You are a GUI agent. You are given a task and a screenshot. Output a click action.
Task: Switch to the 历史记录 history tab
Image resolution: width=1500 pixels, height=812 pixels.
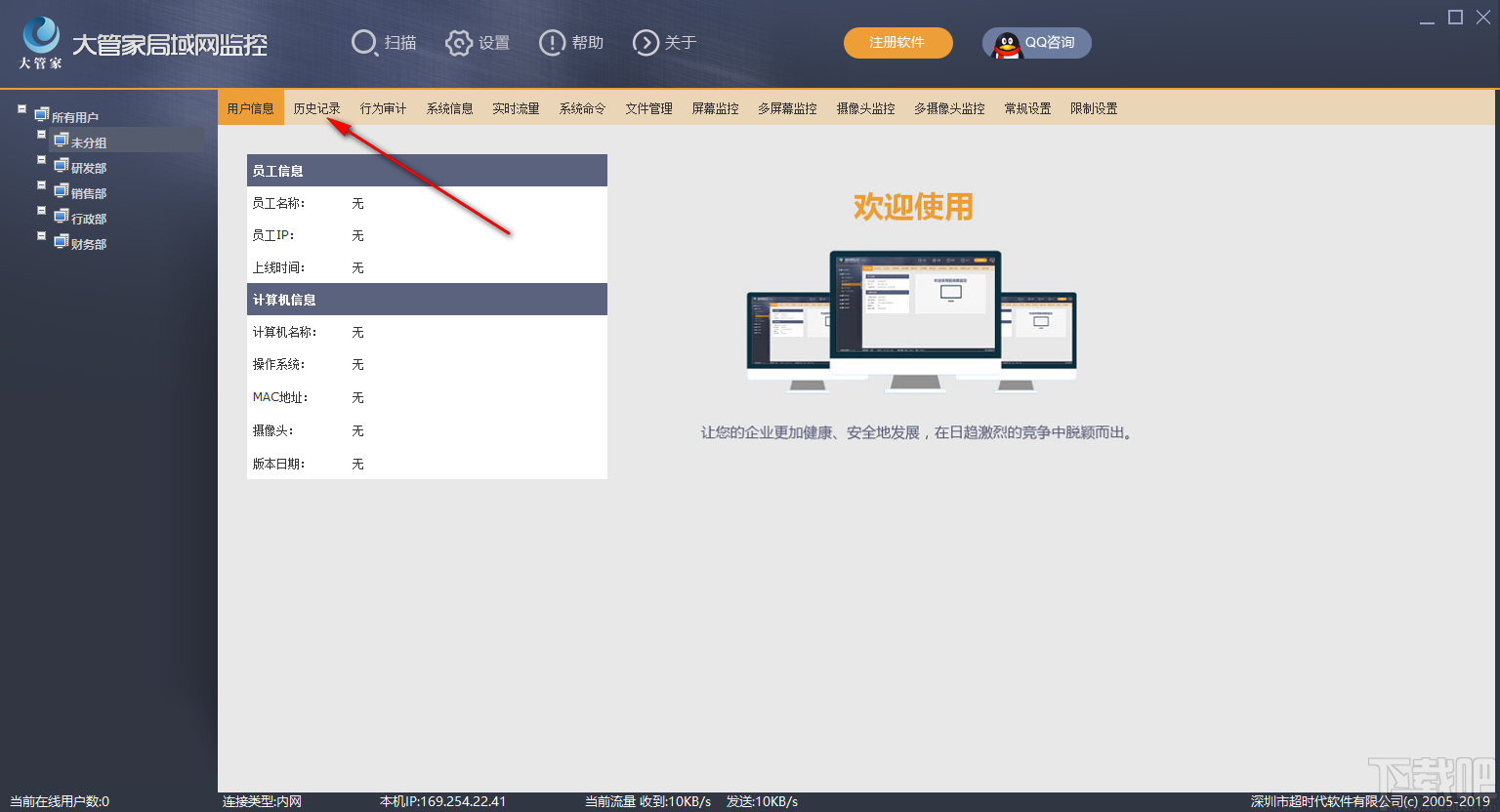(316, 107)
